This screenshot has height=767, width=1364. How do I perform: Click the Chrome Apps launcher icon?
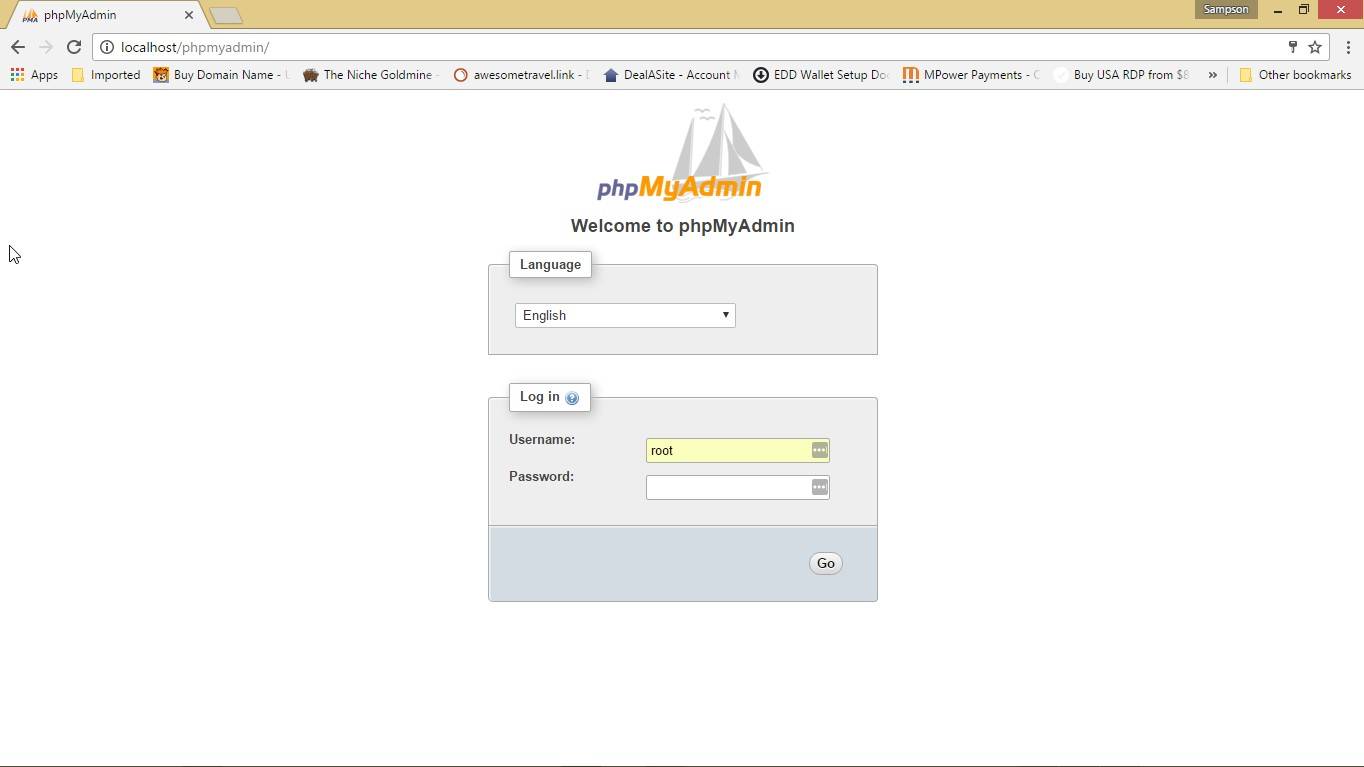[17, 74]
